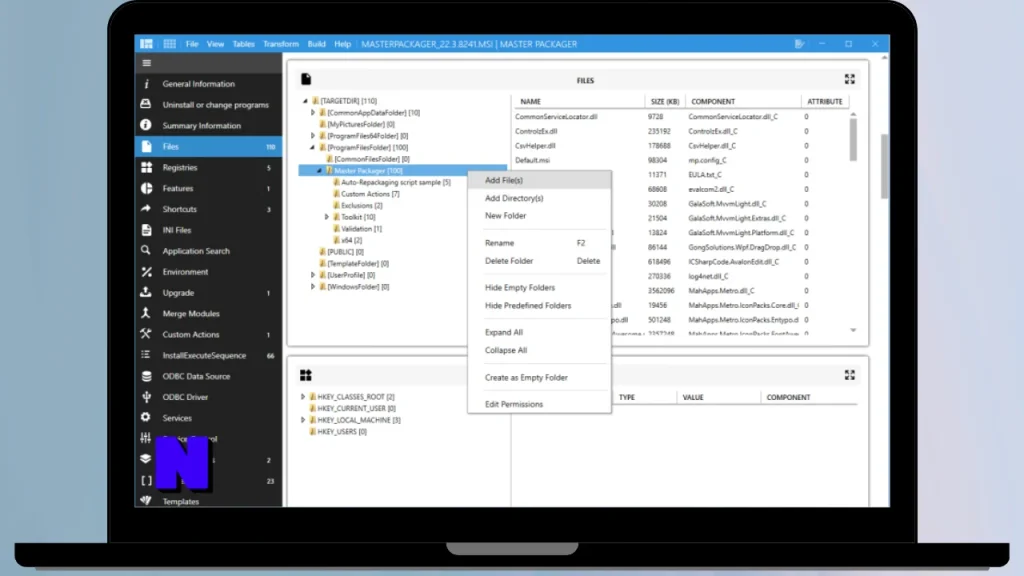Click the General Information icon
1024x576 pixels.
[x=146, y=84]
